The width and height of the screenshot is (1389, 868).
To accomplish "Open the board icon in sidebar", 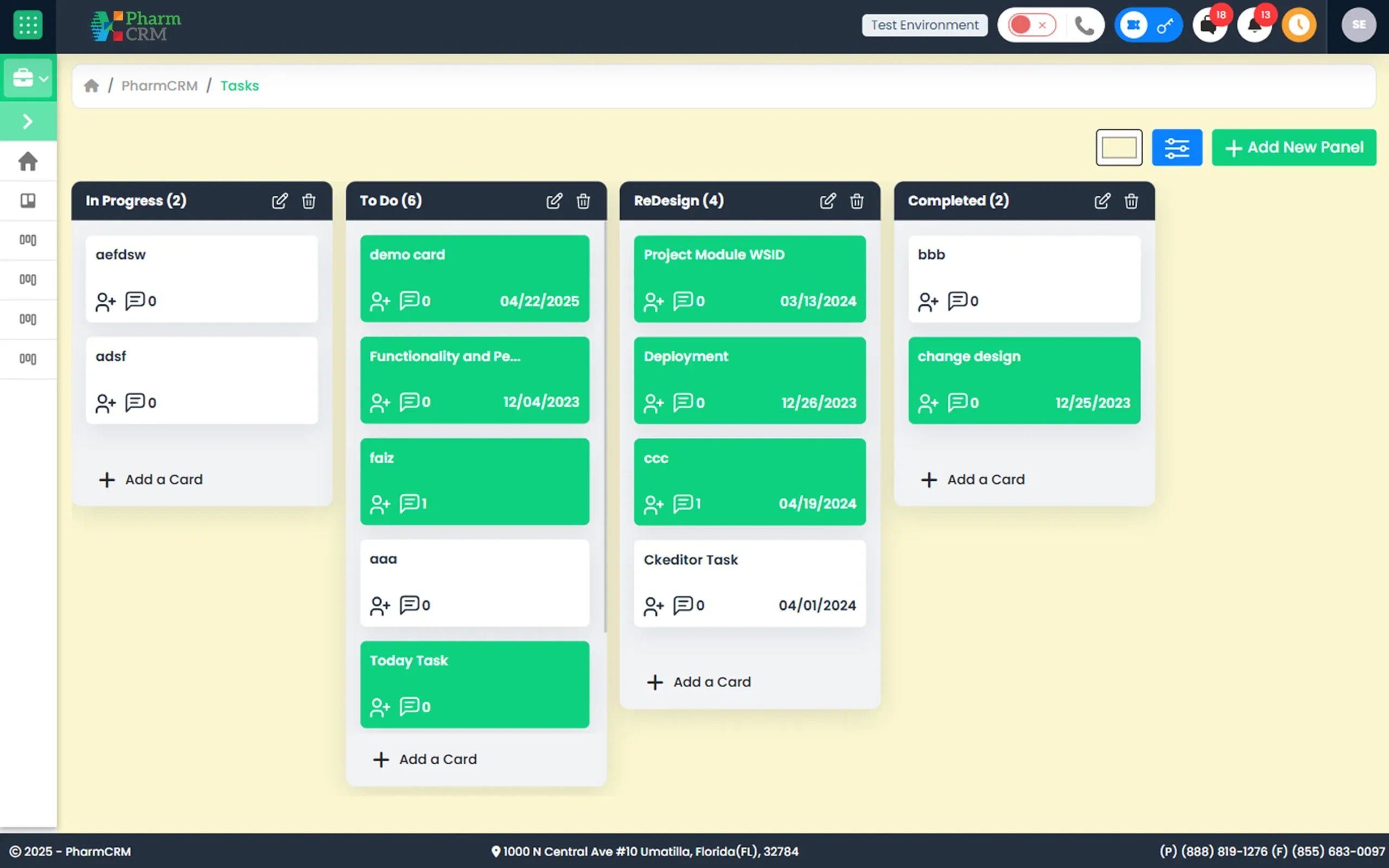I will [28, 200].
